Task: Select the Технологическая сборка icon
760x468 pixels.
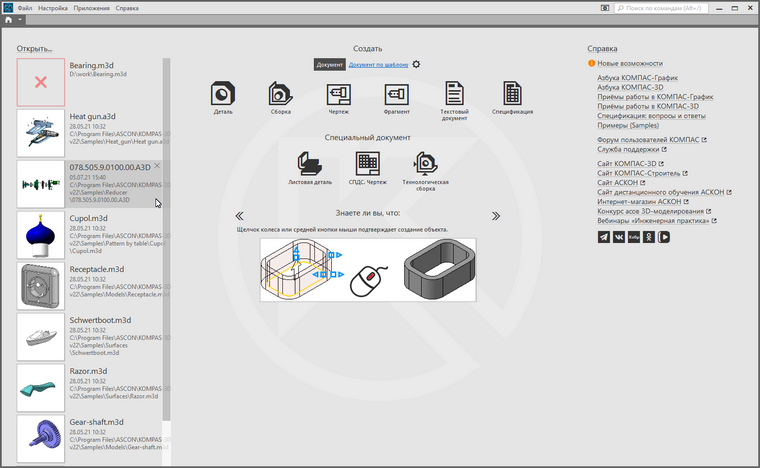Action: point(426,162)
